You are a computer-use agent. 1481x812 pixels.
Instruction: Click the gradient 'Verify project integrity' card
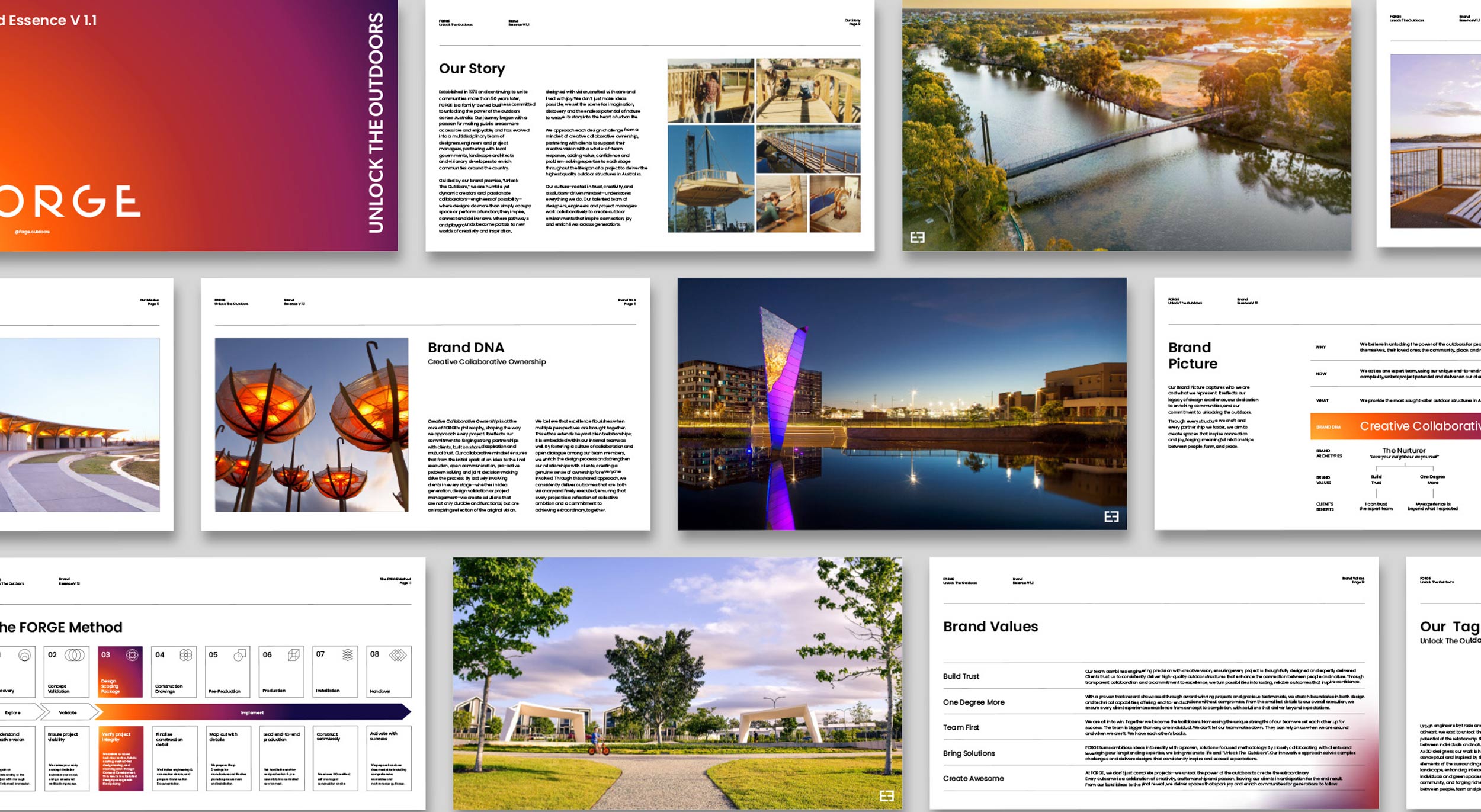click(x=120, y=759)
